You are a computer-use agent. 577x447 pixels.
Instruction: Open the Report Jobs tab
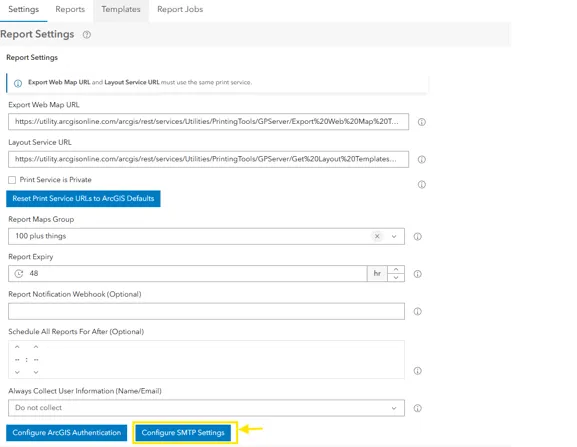pos(180,10)
